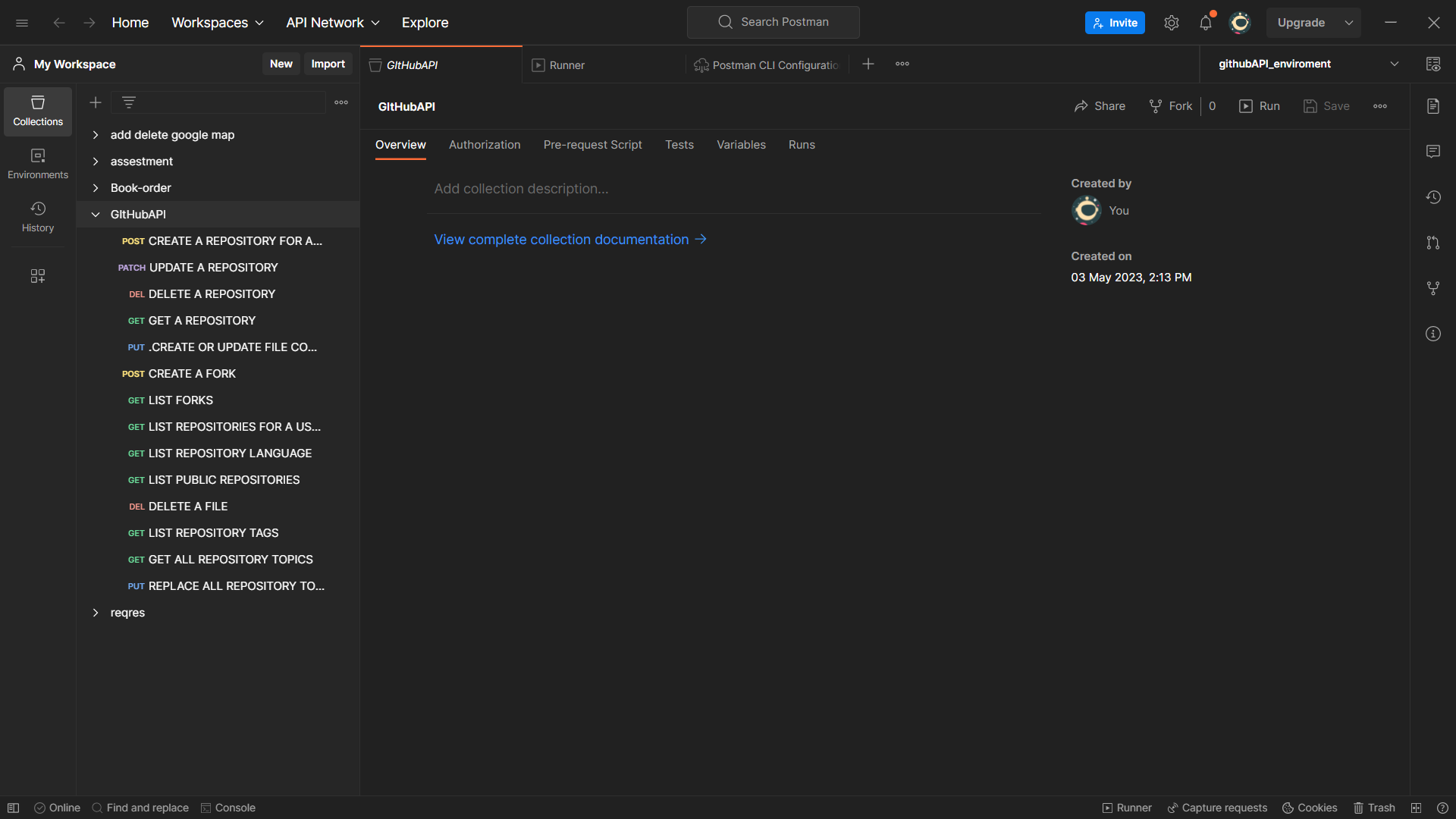Open Environments in the sidebar
Viewport: 1456px width, 819px height.
pyautogui.click(x=38, y=165)
